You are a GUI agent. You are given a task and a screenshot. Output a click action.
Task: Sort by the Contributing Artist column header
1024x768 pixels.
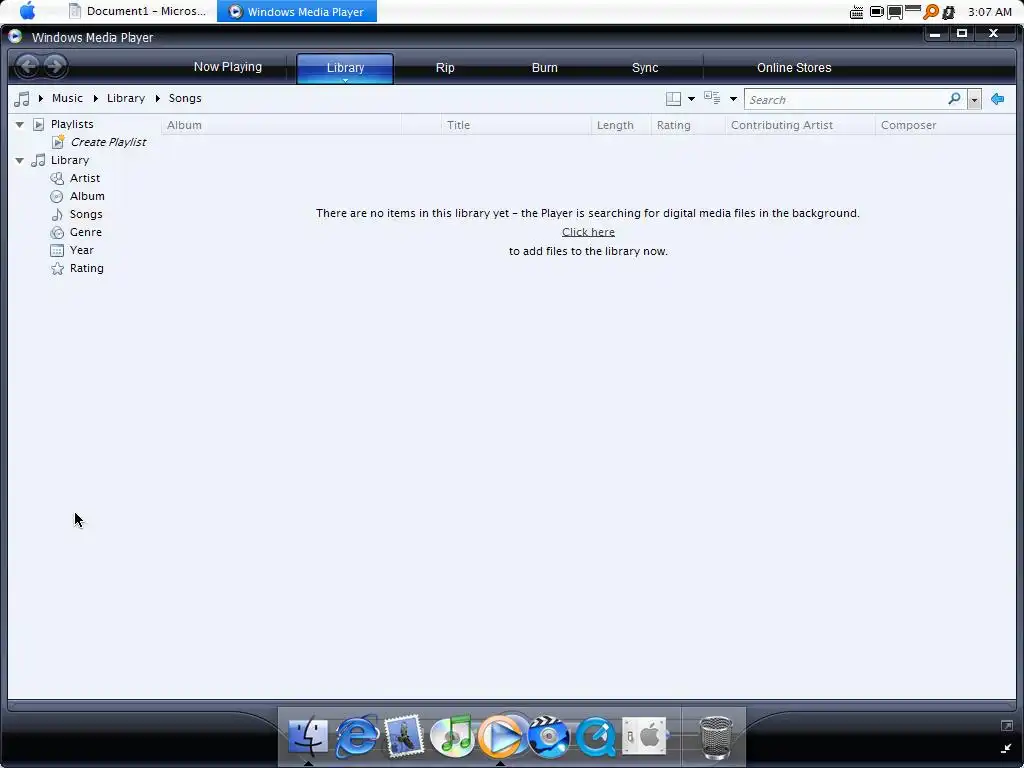coord(800,125)
